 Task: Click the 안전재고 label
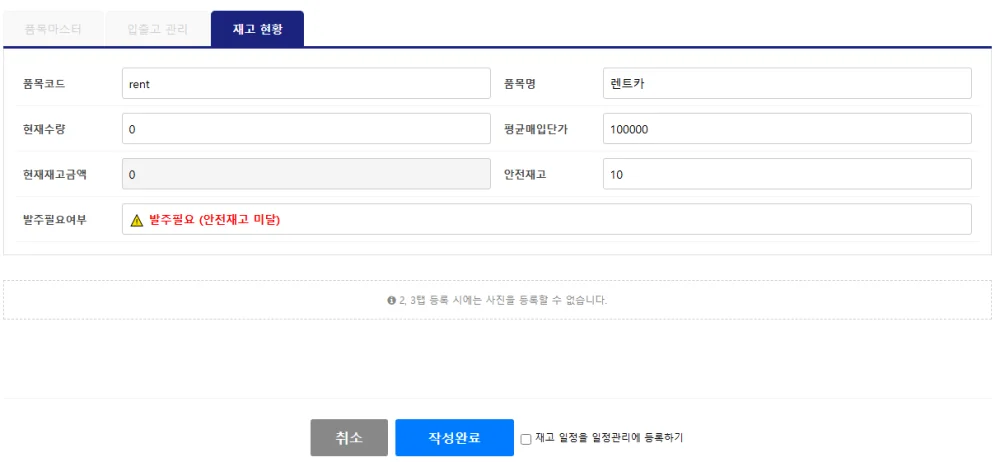[525, 174]
